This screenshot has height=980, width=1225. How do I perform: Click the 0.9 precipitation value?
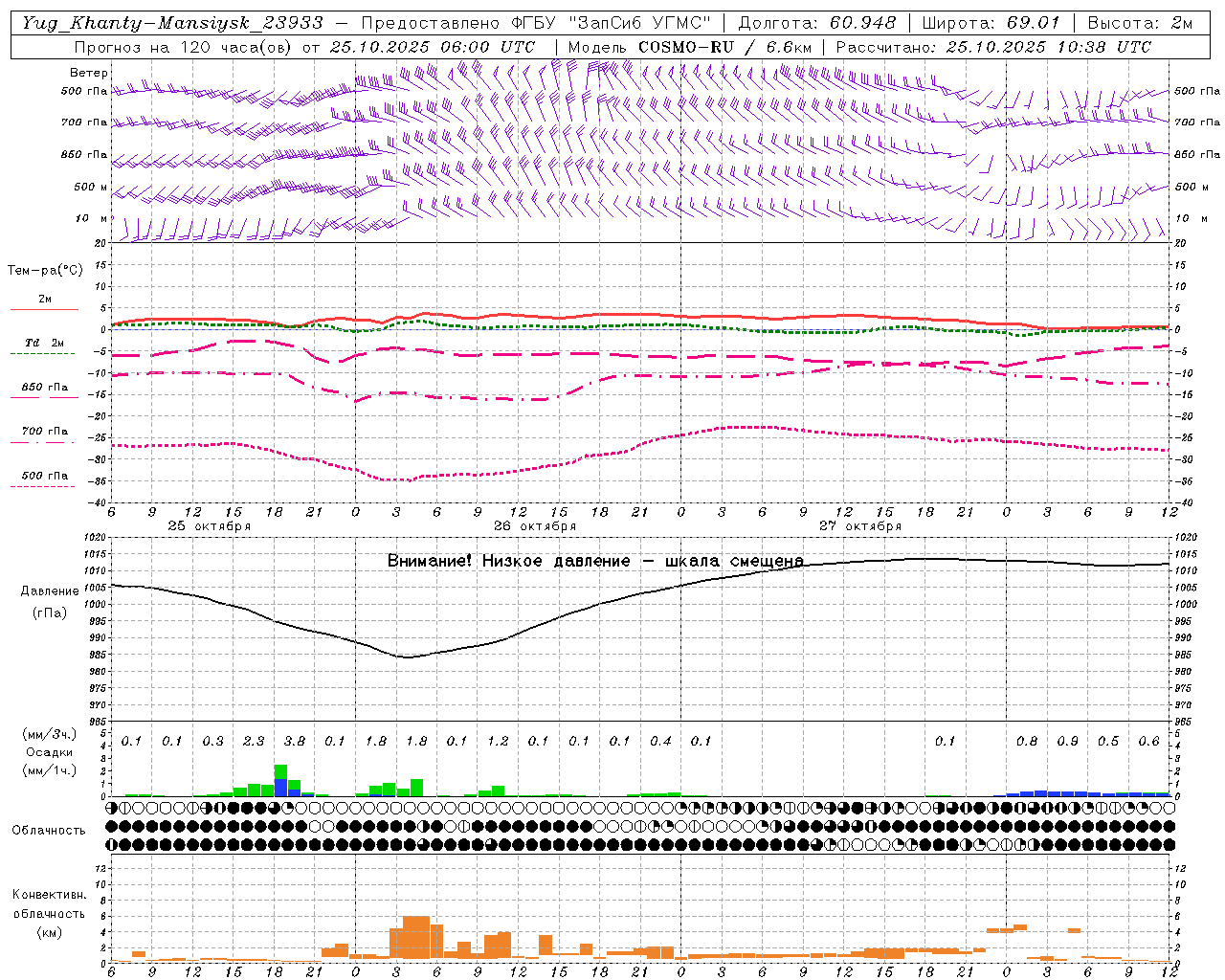click(1068, 742)
